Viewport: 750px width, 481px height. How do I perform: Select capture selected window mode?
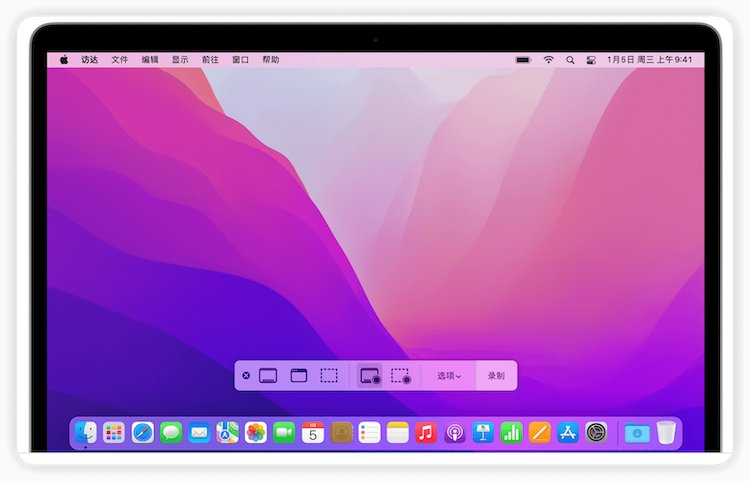pos(298,376)
